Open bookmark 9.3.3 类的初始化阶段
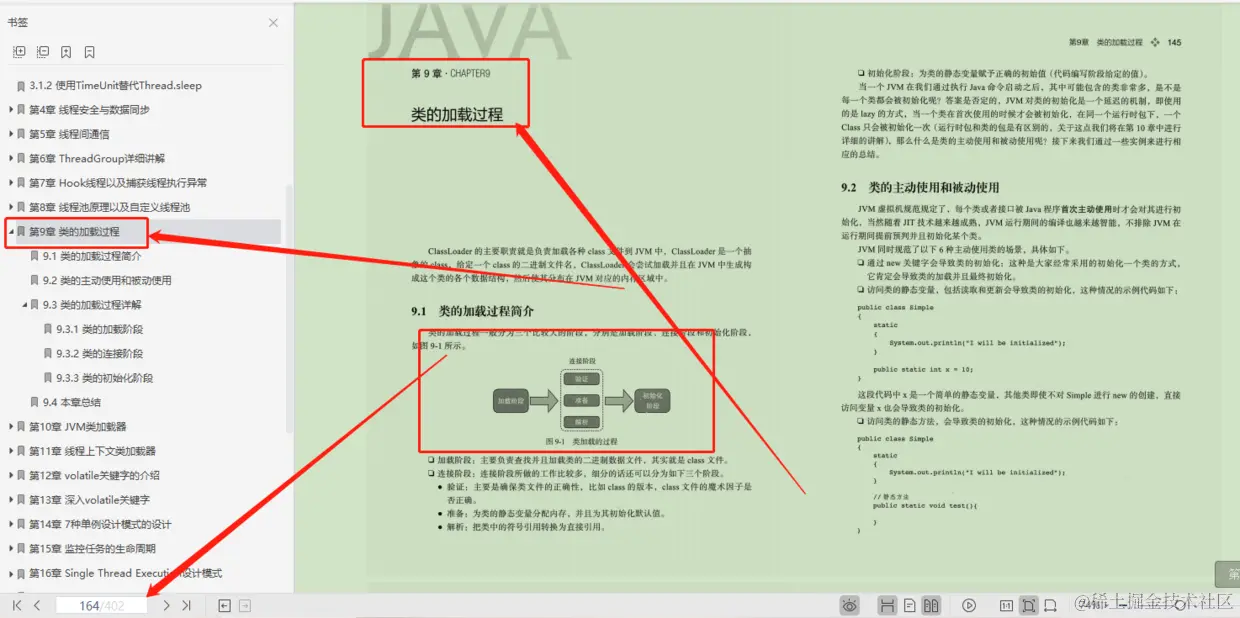This screenshot has height=618, width=1240. (x=105, y=378)
